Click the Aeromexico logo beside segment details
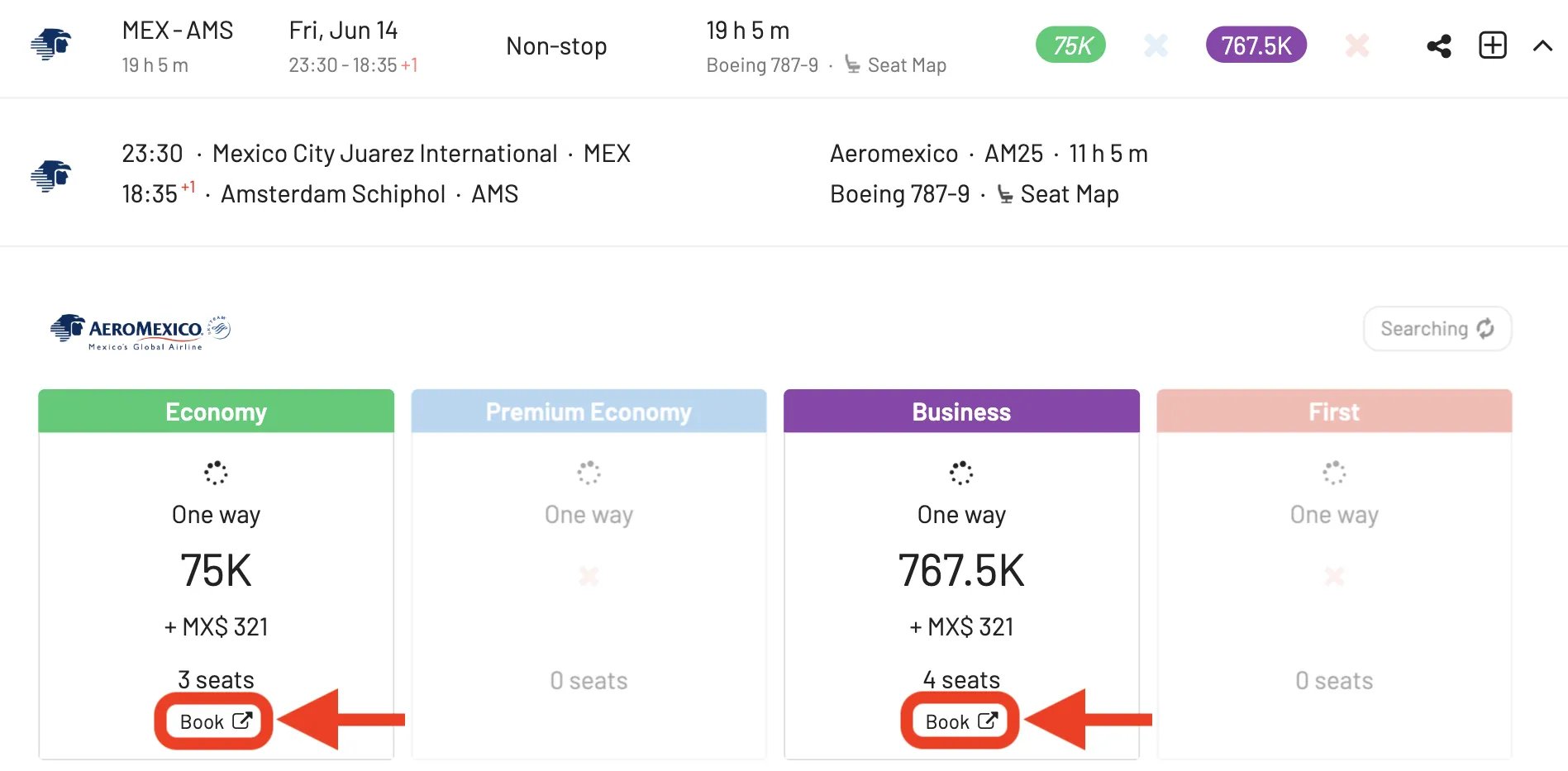The image size is (1568, 771). [x=51, y=175]
